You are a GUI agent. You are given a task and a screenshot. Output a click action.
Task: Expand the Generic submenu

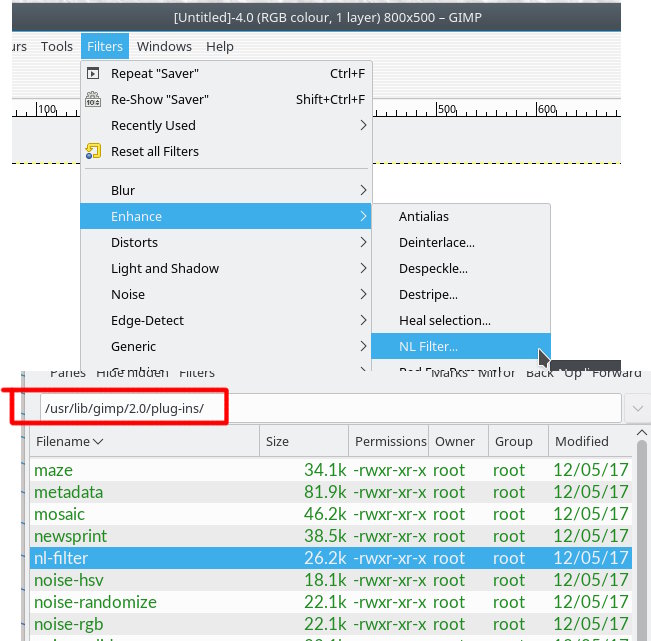click(226, 346)
